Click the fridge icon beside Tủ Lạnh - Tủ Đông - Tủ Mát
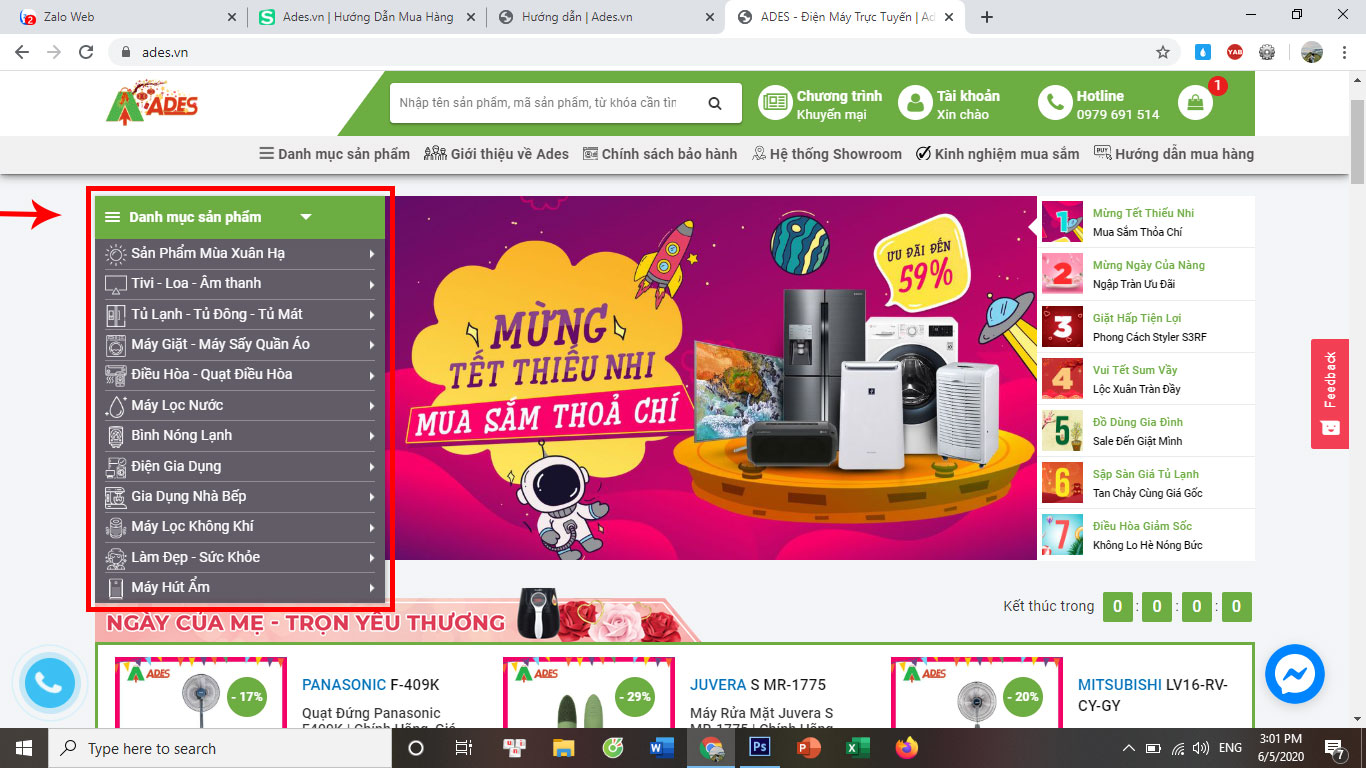The image size is (1366, 768). pyautogui.click(x=116, y=314)
